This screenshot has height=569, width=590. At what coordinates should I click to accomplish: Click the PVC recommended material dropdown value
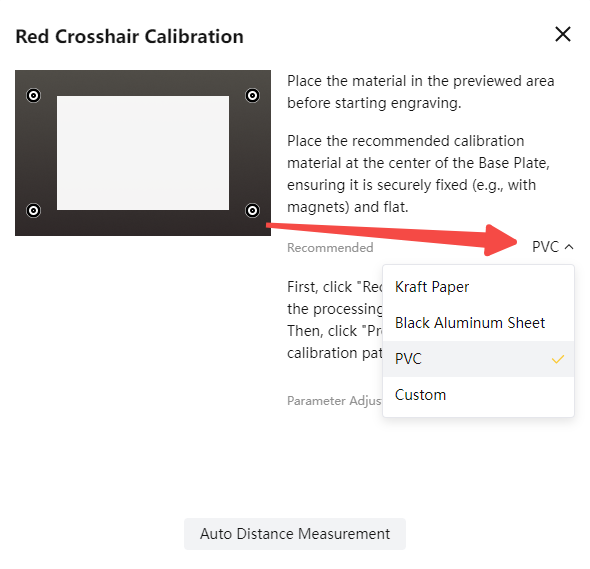coord(545,247)
